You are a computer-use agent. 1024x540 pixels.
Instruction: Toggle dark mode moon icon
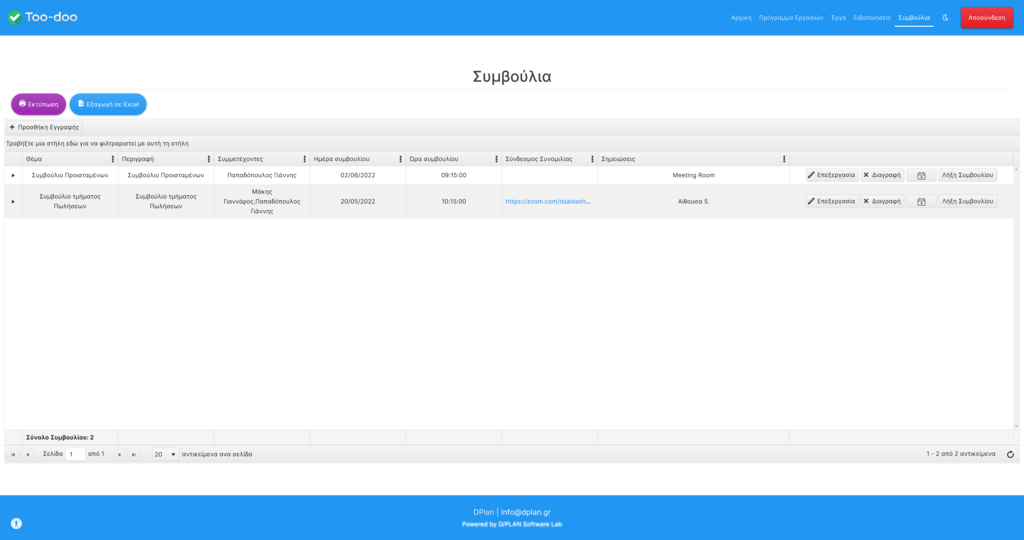coord(945,18)
